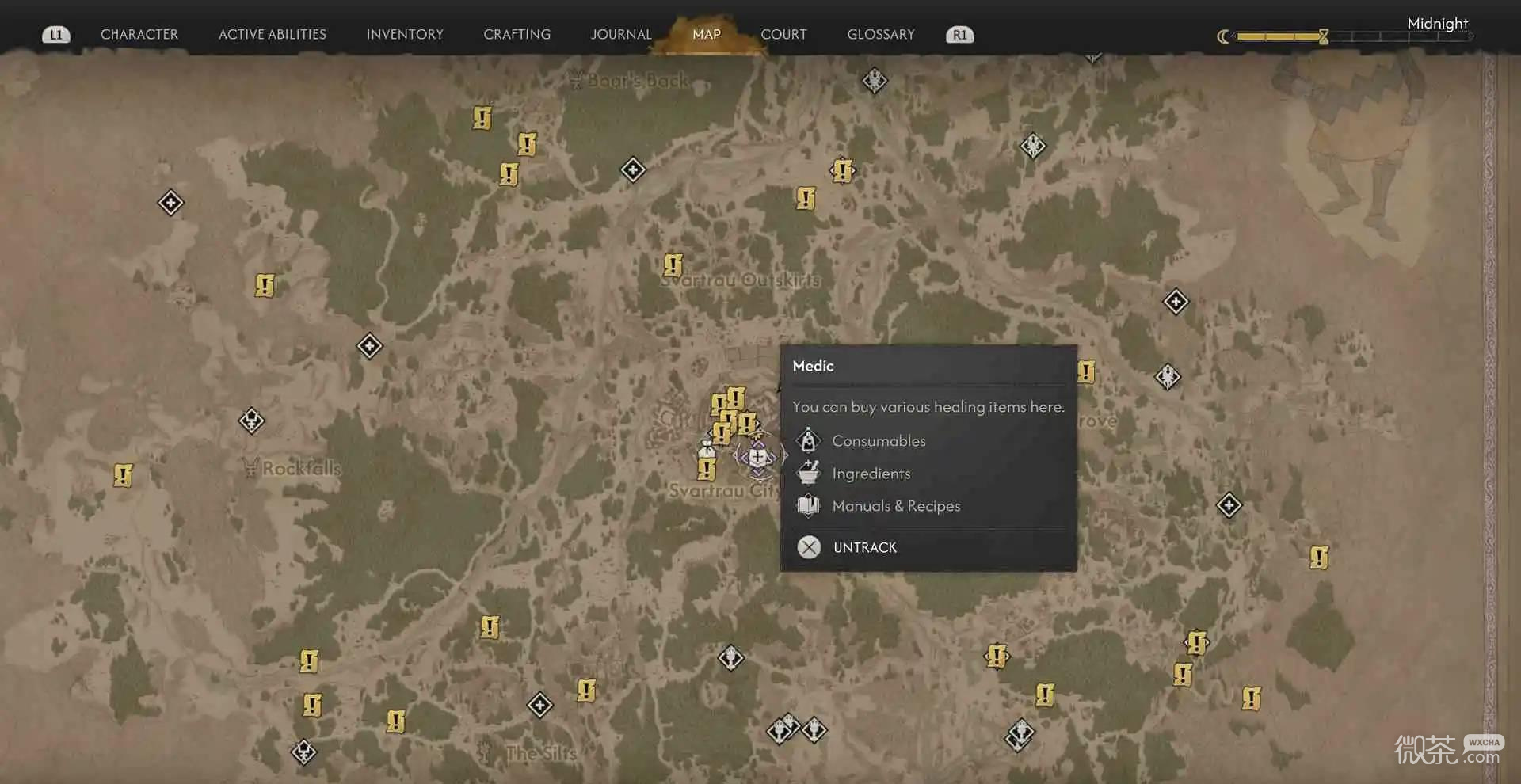Select the diamond marker just above The Silts
Image resolution: width=1521 pixels, height=784 pixels.
[539, 705]
